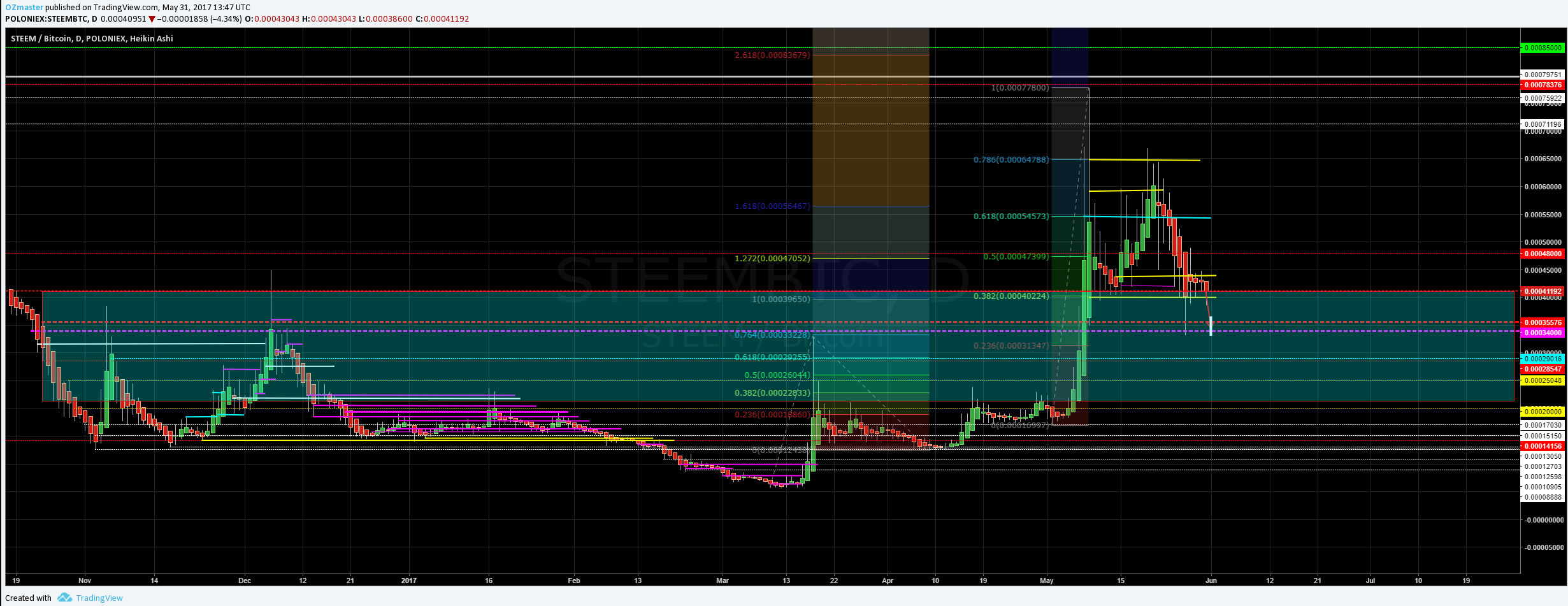Viewport: 1568px width, 606px height.
Task: Click the 0.00071196 price axis label
Action: (x=1543, y=124)
